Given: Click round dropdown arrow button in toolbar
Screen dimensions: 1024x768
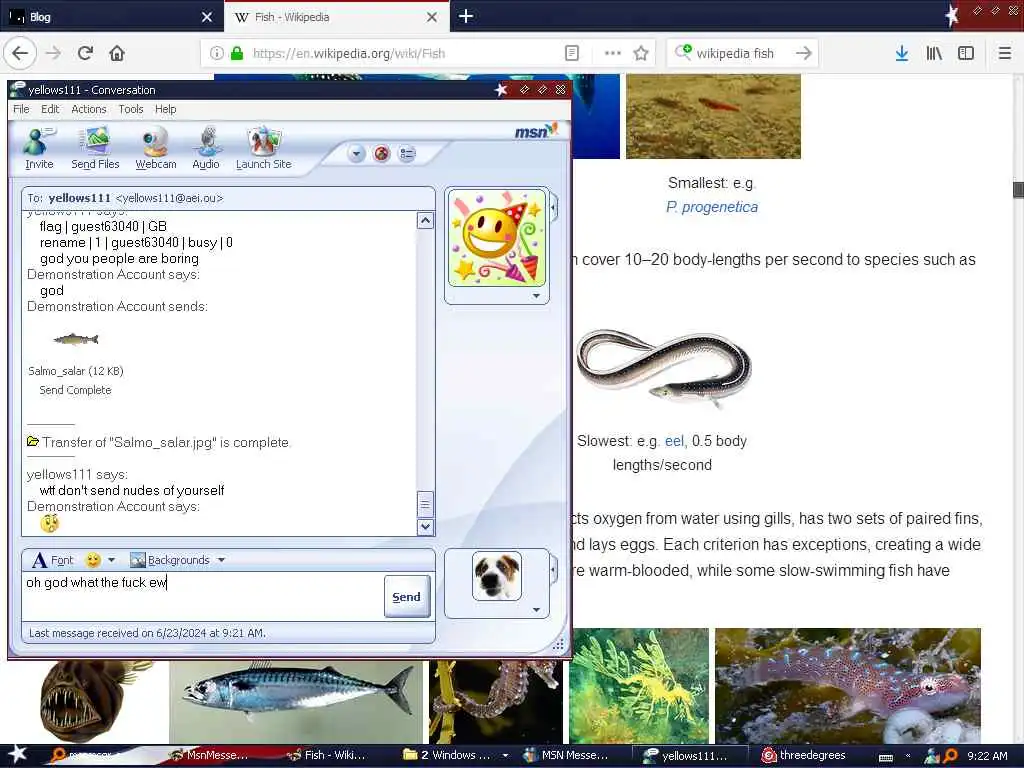Looking at the screenshot, I should [x=356, y=154].
